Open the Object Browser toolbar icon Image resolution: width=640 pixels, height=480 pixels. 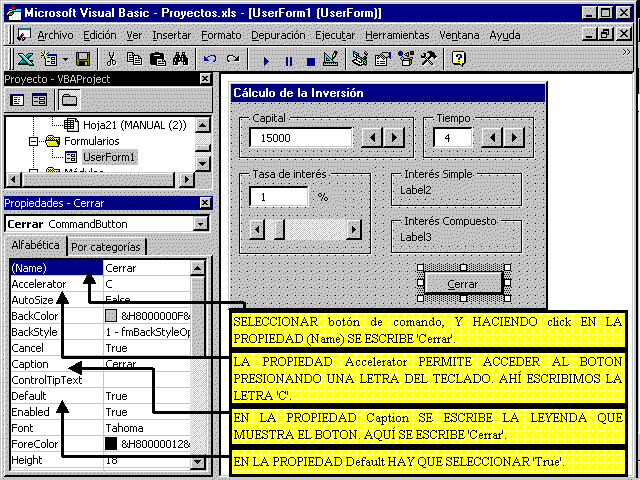point(406,60)
